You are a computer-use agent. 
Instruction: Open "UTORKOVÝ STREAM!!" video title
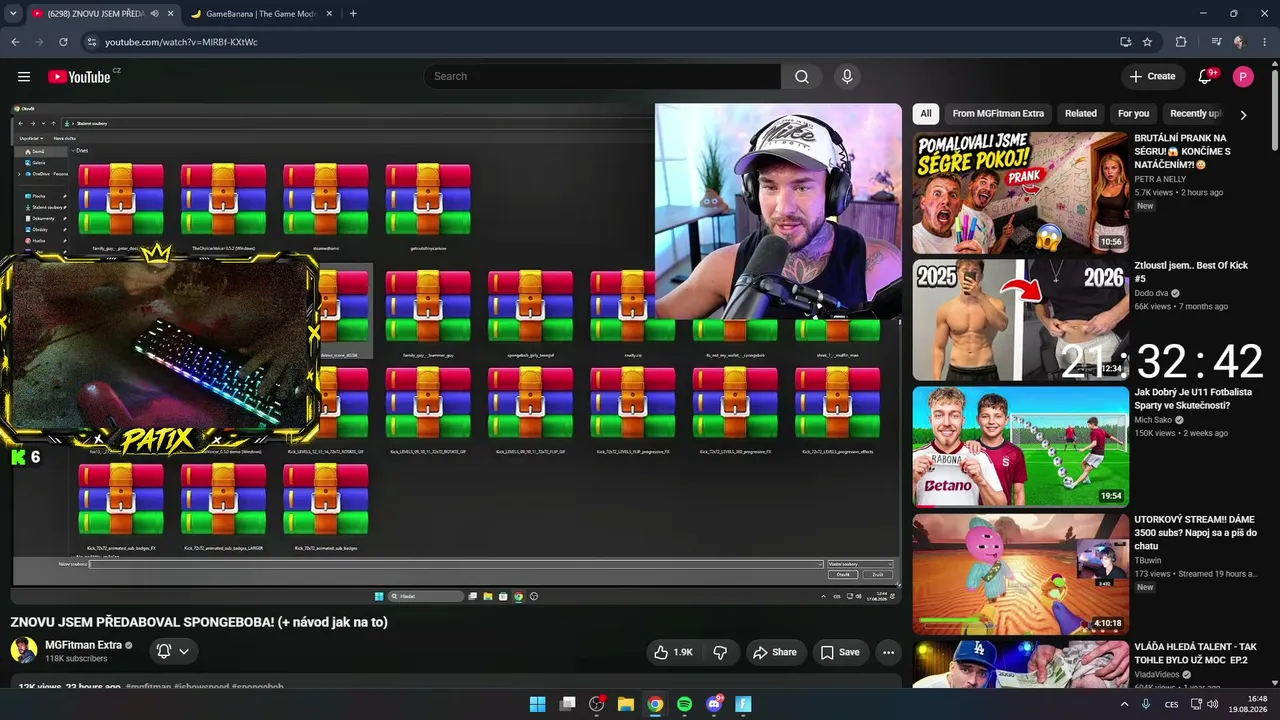click(1195, 533)
